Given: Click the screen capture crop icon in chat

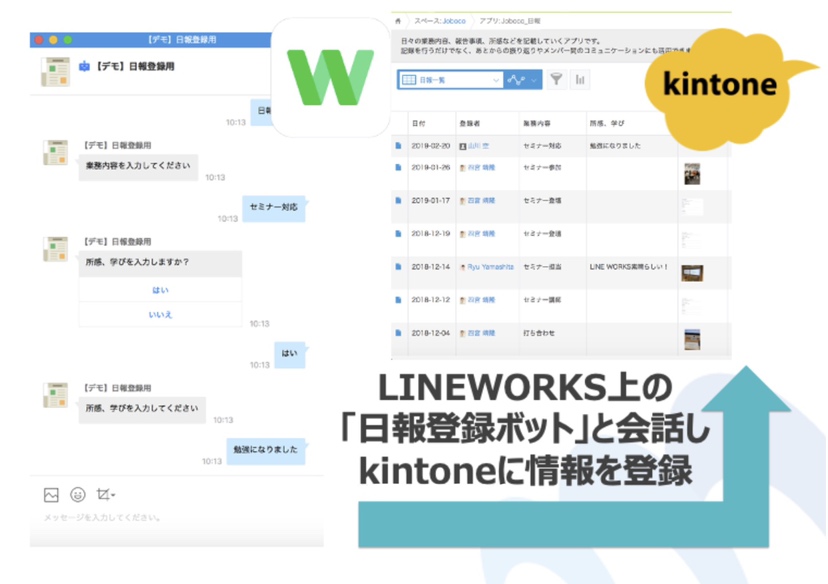Looking at the screenshot, I should (103, 494).
